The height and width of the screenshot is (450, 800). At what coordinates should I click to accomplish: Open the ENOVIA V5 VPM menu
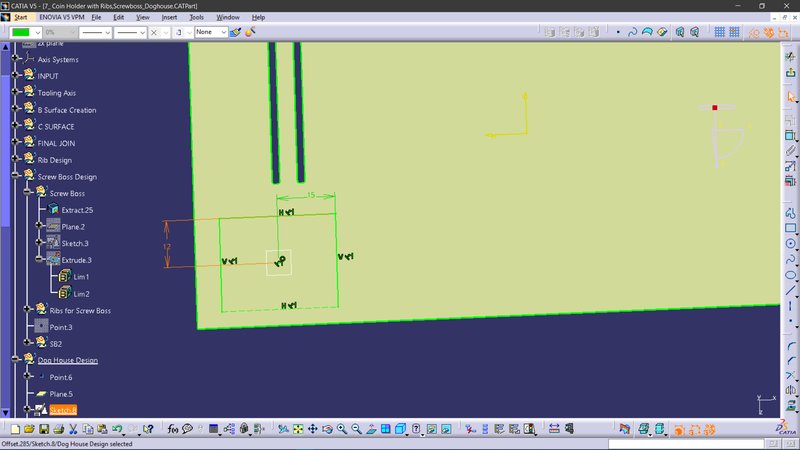(x=62, y=17)
